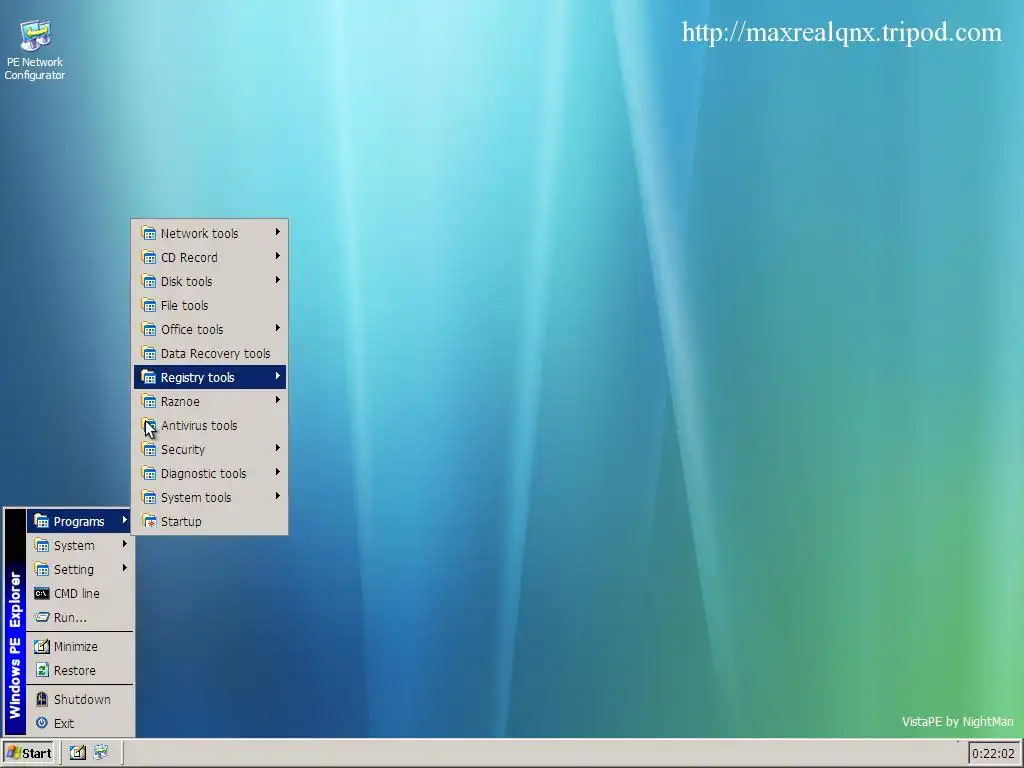Expand the Disk tools submenu arrow

(278, 280)
